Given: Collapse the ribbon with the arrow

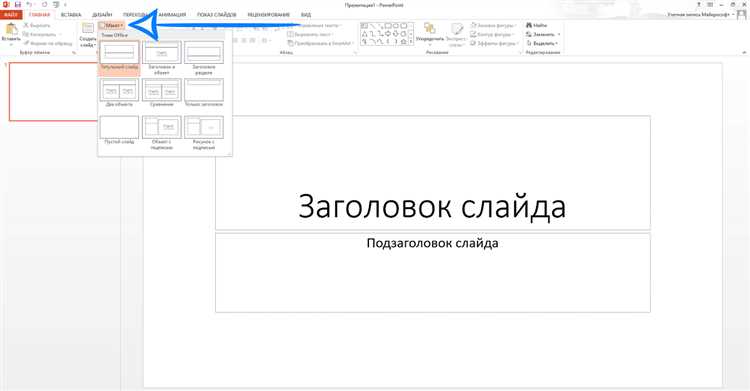Looking at the screenshot, I should click(x=744, y=53).
